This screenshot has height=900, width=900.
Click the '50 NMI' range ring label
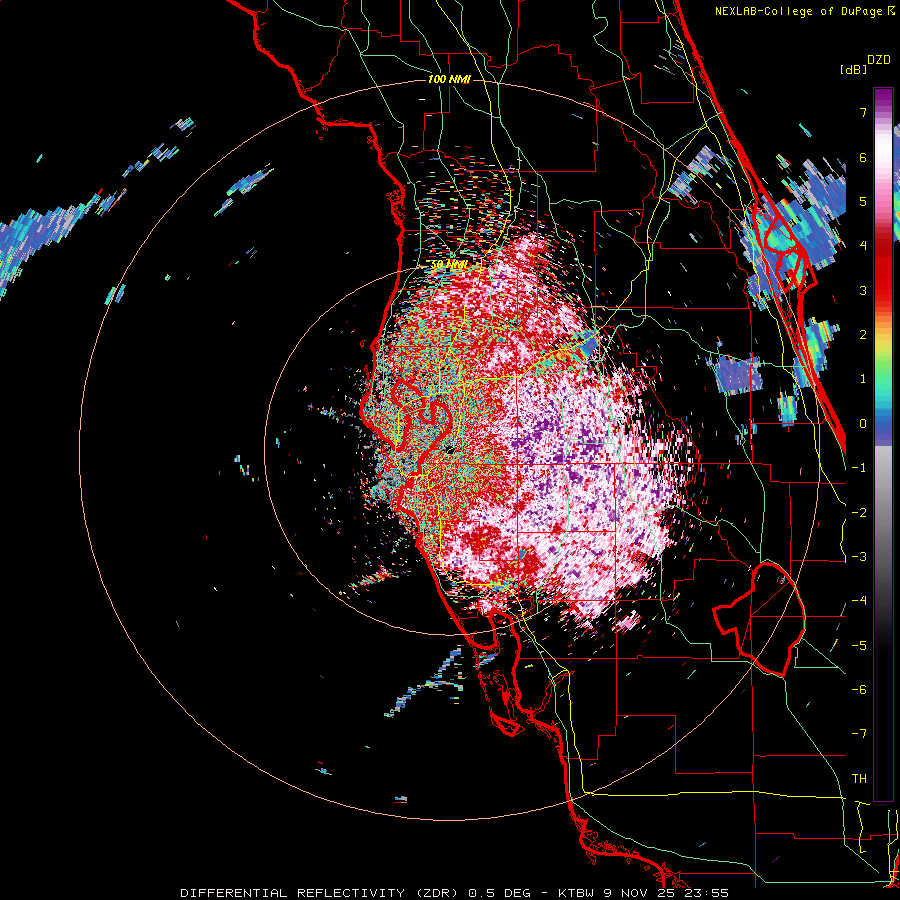(449, 265)
